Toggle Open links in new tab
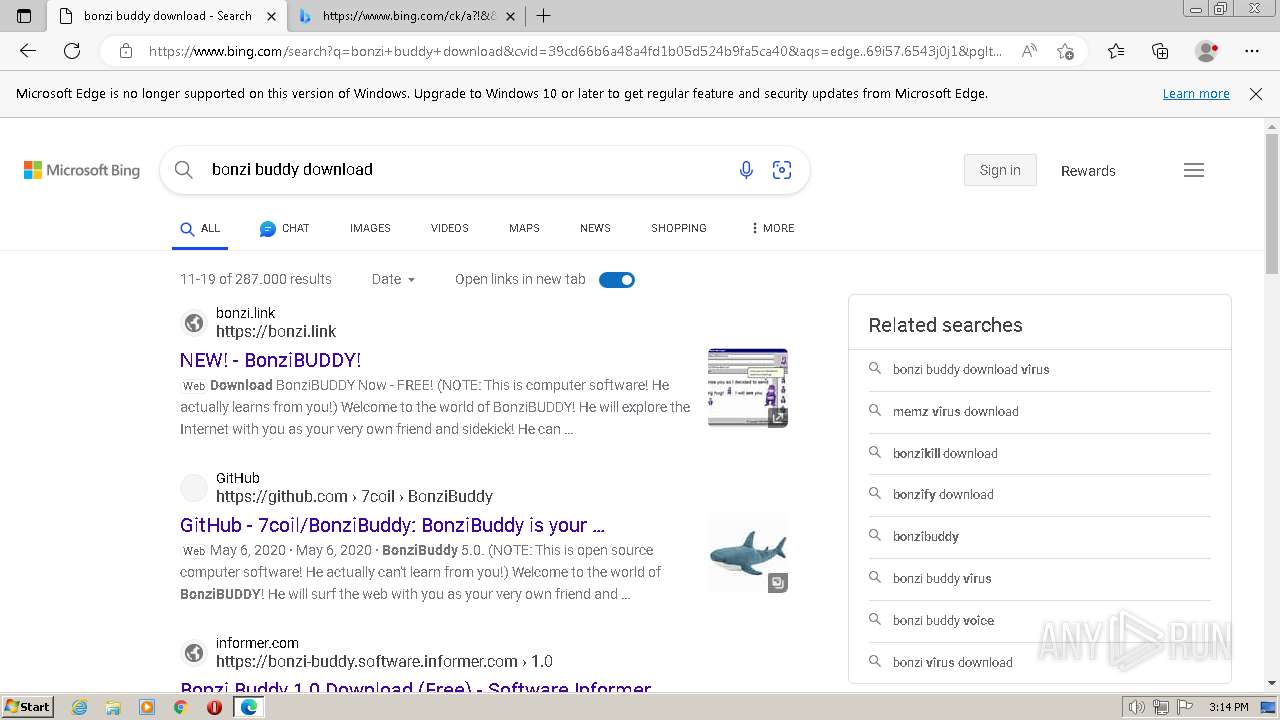 617,280
